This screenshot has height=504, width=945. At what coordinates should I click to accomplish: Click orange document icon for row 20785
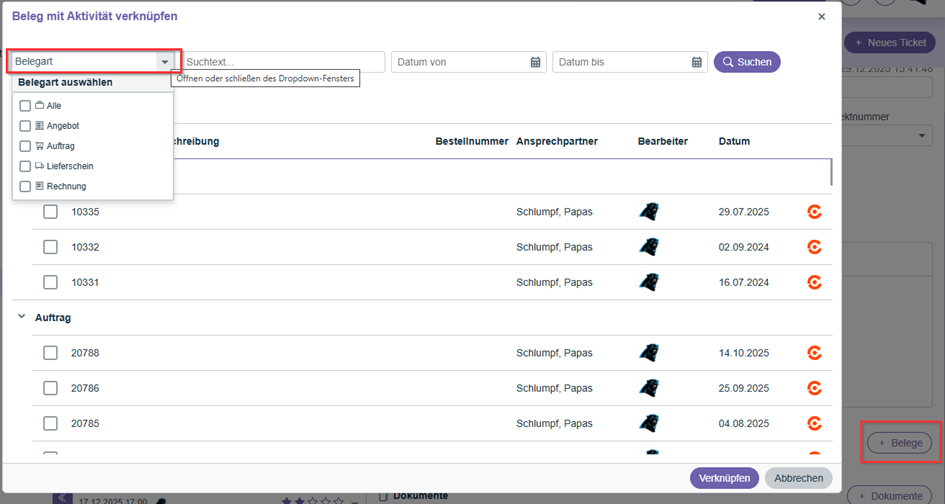tap(815, 423)
